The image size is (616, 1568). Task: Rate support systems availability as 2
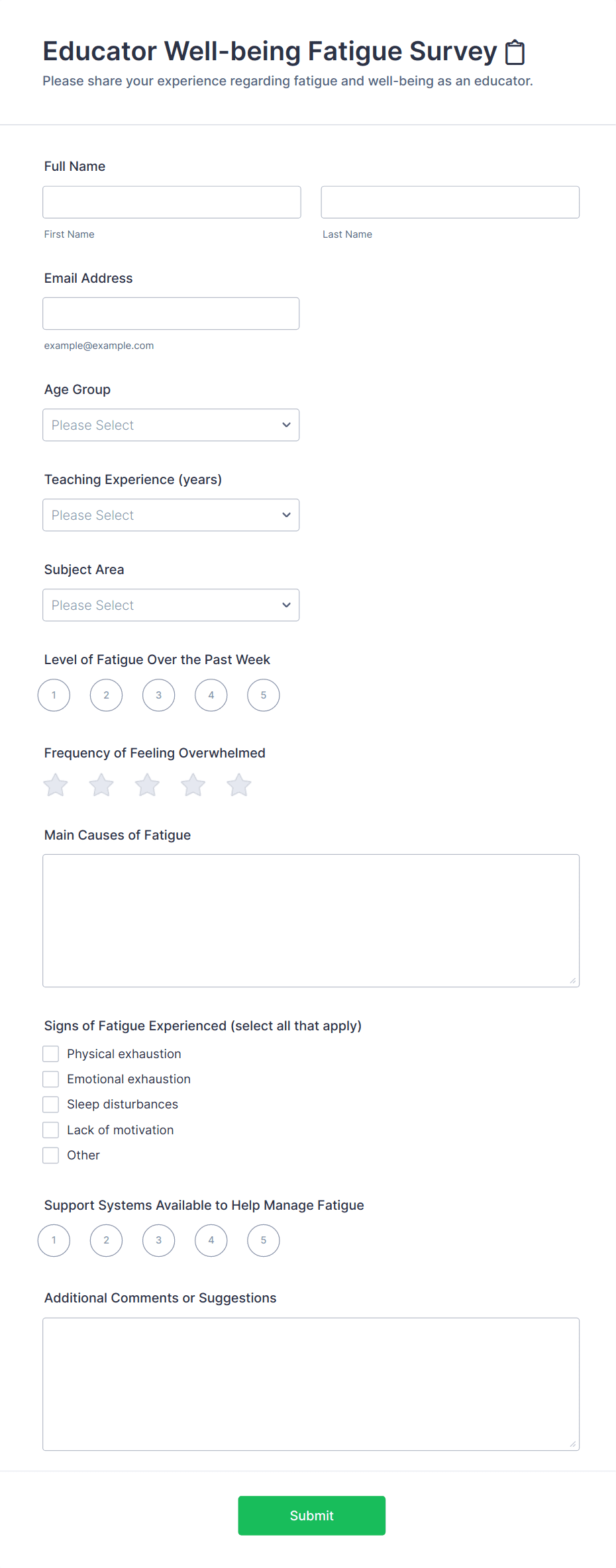(x=107, y=1240)
